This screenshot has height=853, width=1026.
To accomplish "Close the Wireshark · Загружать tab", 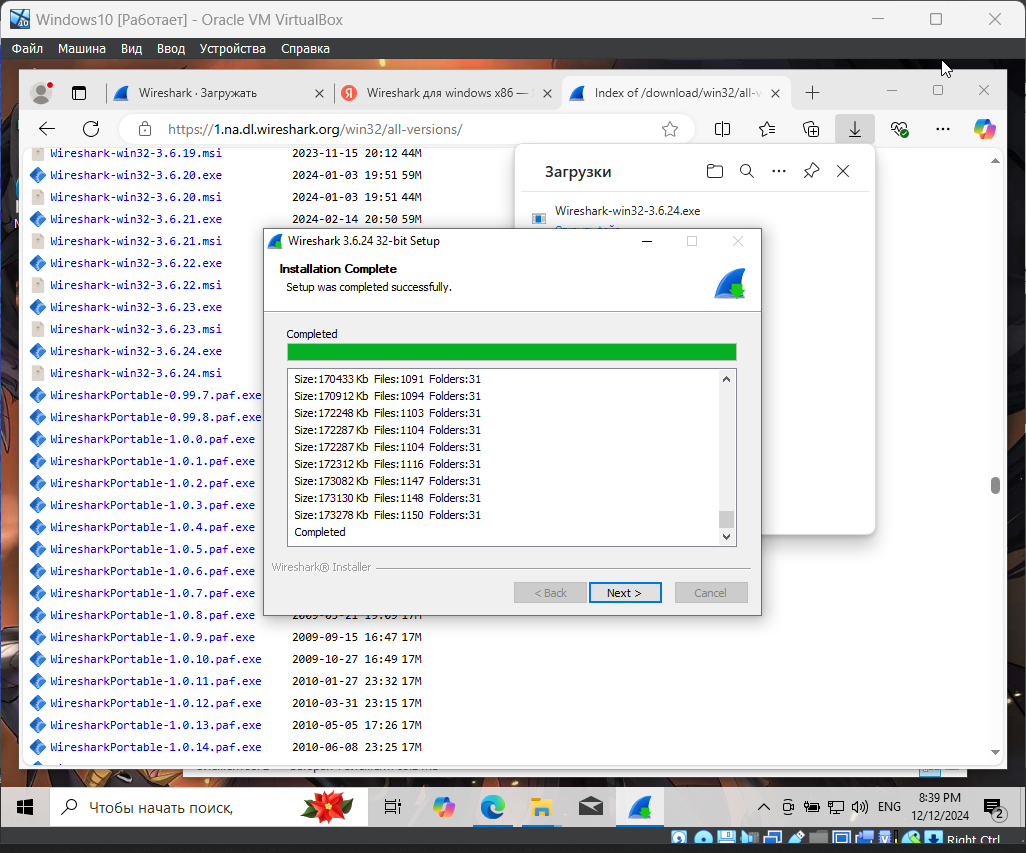I will click(319, 94).
